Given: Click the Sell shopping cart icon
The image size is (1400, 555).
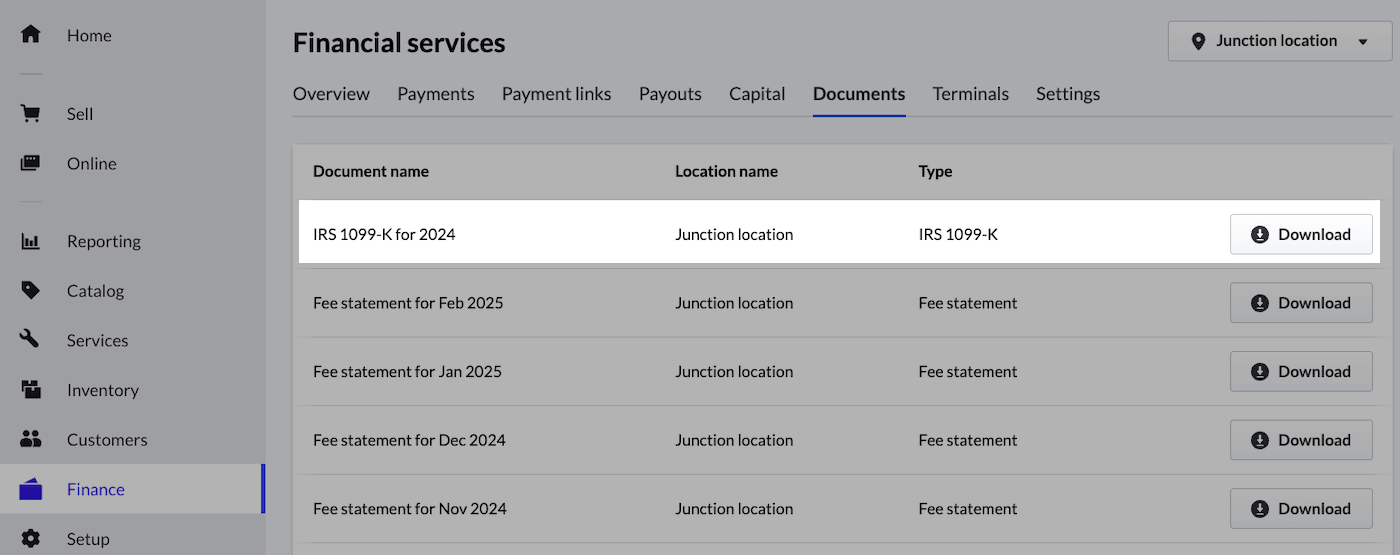Looking at the screenshot, I should [31, 114].
